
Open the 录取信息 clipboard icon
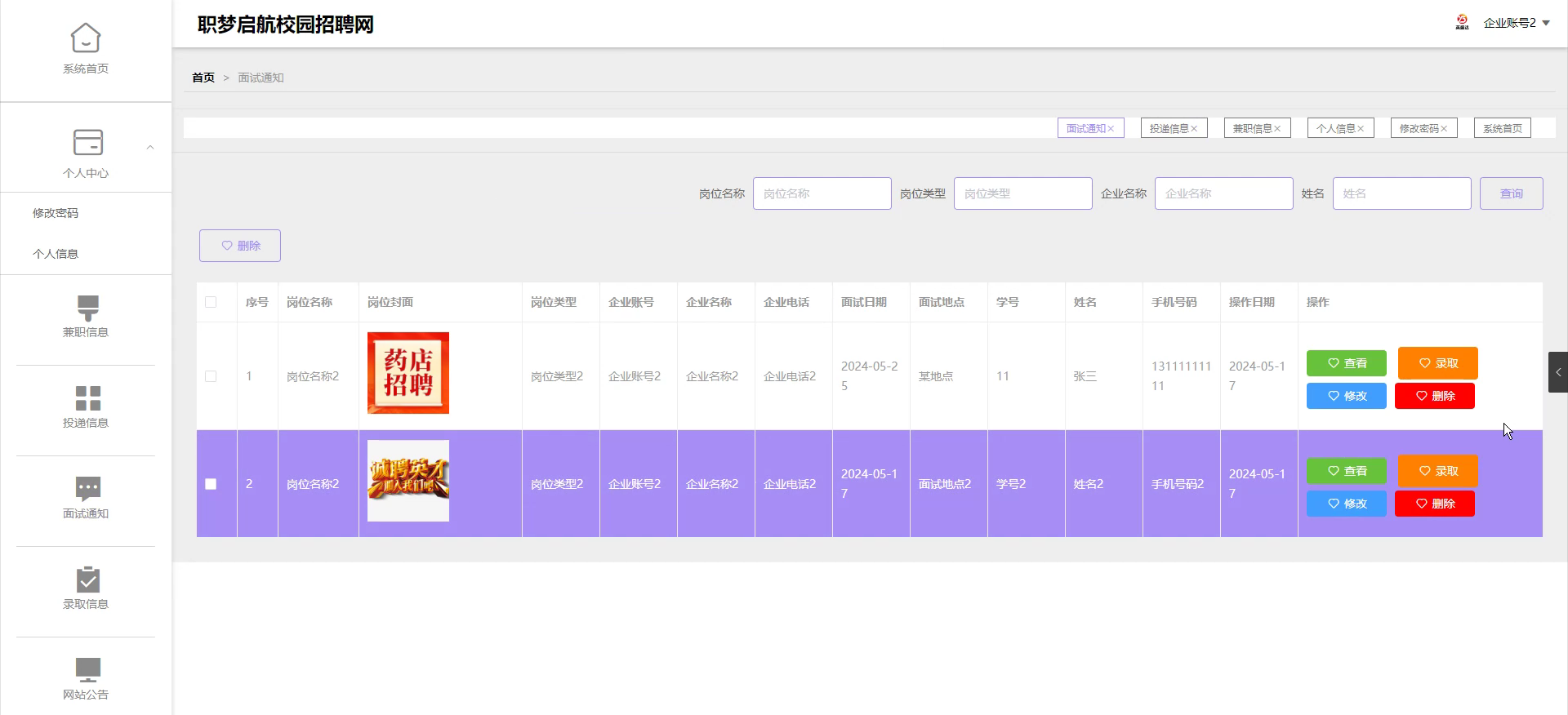click(87, 580)
